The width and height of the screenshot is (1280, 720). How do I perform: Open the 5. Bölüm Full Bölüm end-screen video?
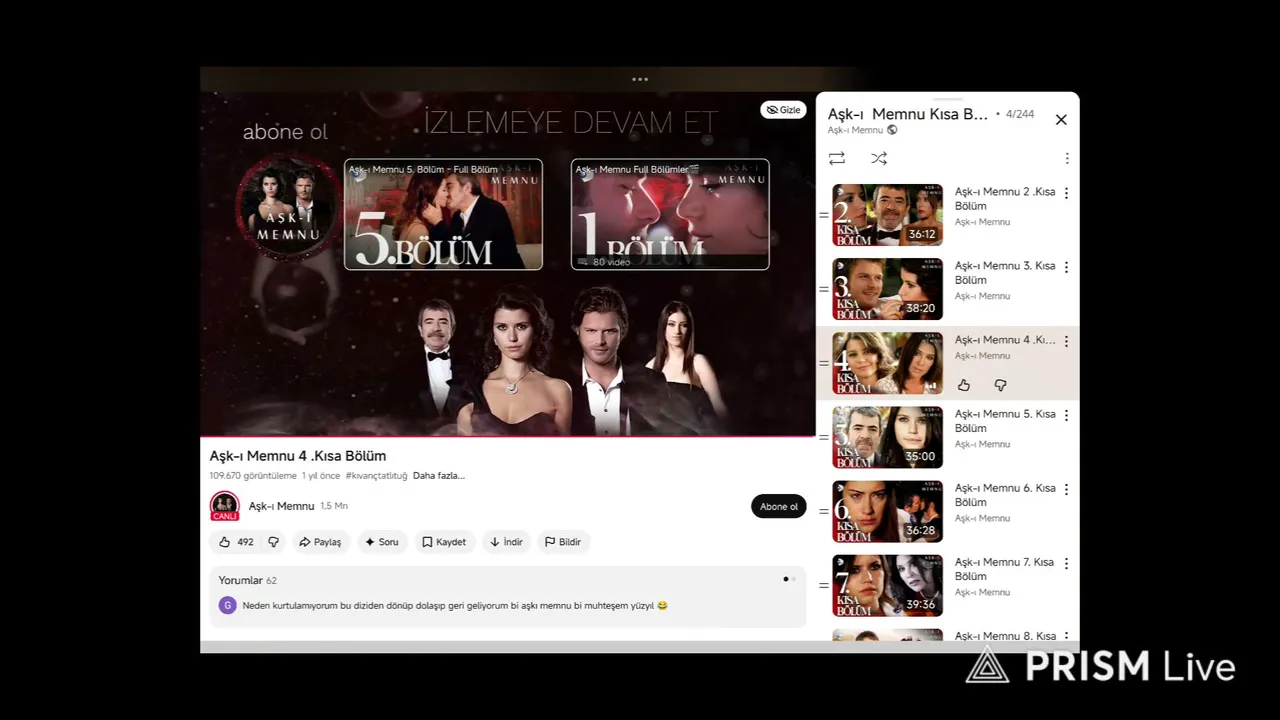pos(443,214)
